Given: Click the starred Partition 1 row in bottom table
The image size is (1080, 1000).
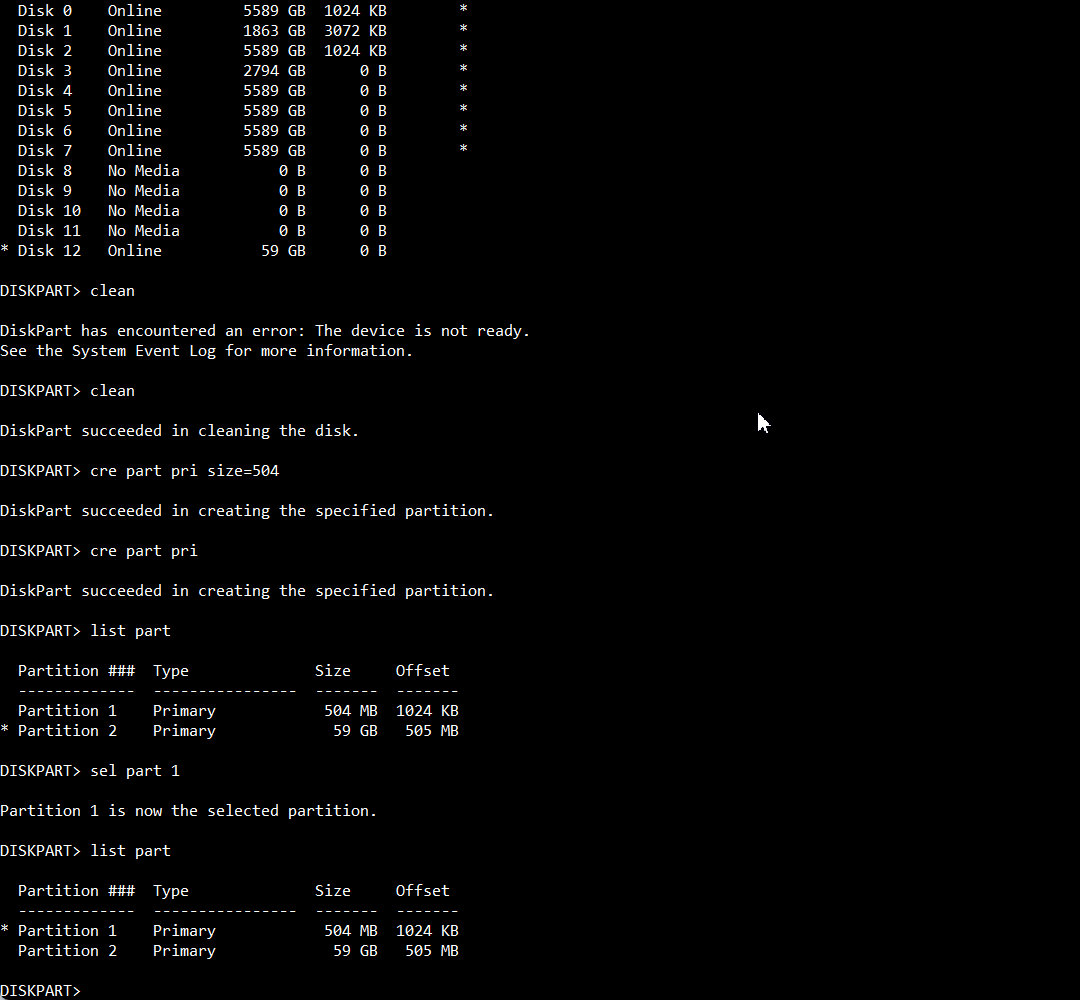Looking at the screenshot, I should click(x=229, y=930).
